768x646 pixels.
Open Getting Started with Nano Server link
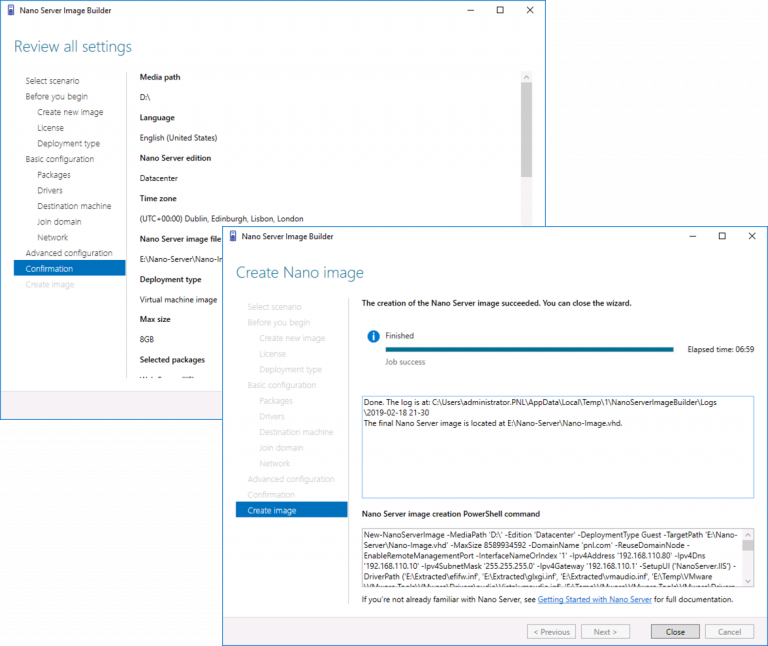click(595, 599)
